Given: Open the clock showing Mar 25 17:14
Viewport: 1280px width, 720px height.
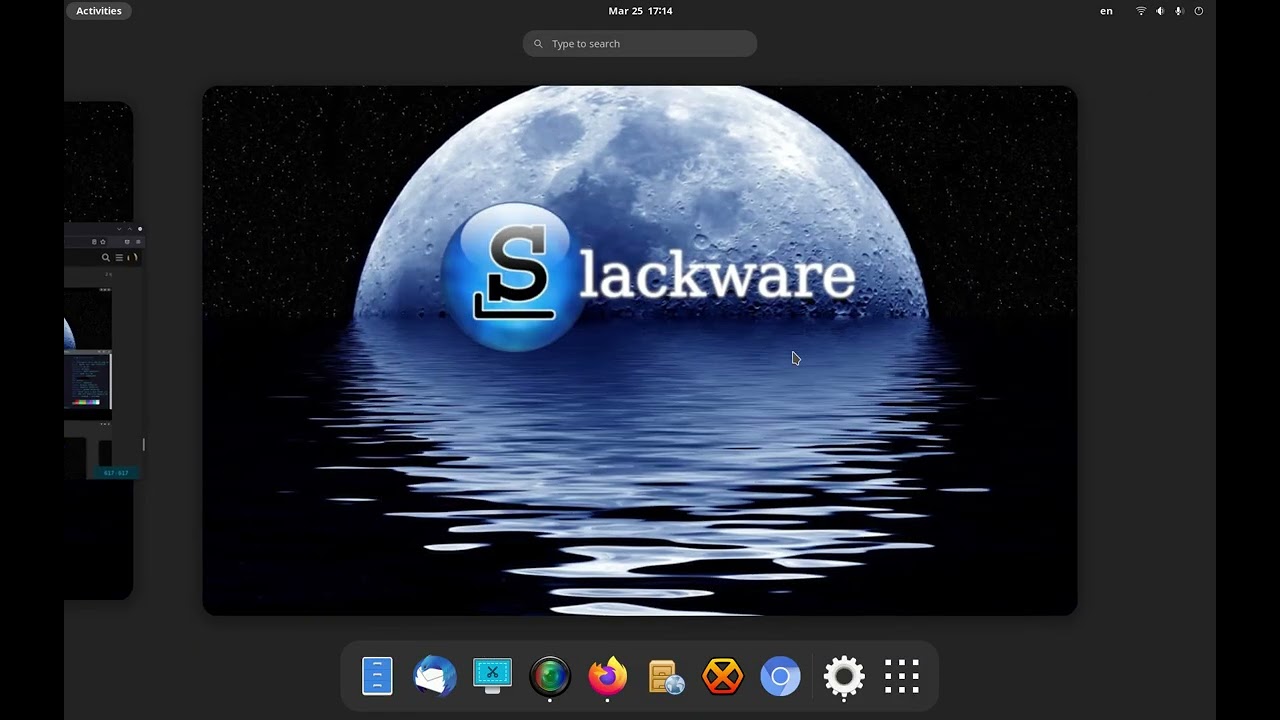Looking at the screenshot, I should point(640,11).
